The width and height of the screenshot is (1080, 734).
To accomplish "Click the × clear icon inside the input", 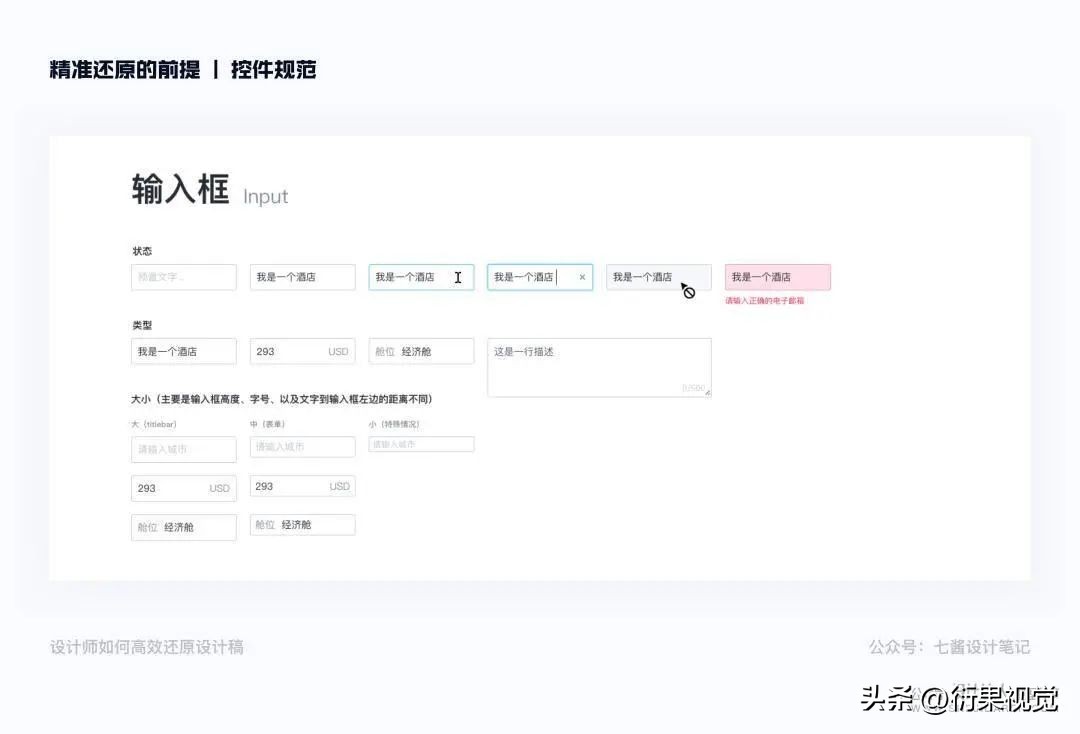I will pyautogui.click(x=582, y=277).
